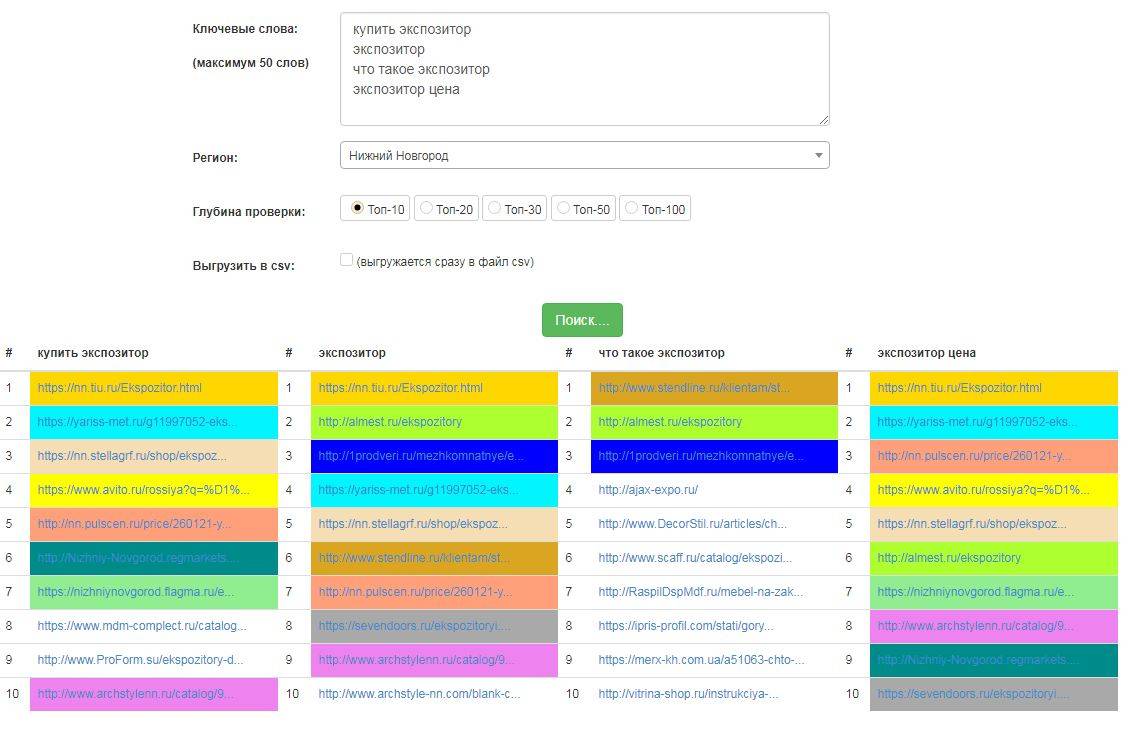The width and height of the screenshot is (1148, 729).
Task: Click the www.ProForm.su ekspozitory link
Action: pos(140,660)
